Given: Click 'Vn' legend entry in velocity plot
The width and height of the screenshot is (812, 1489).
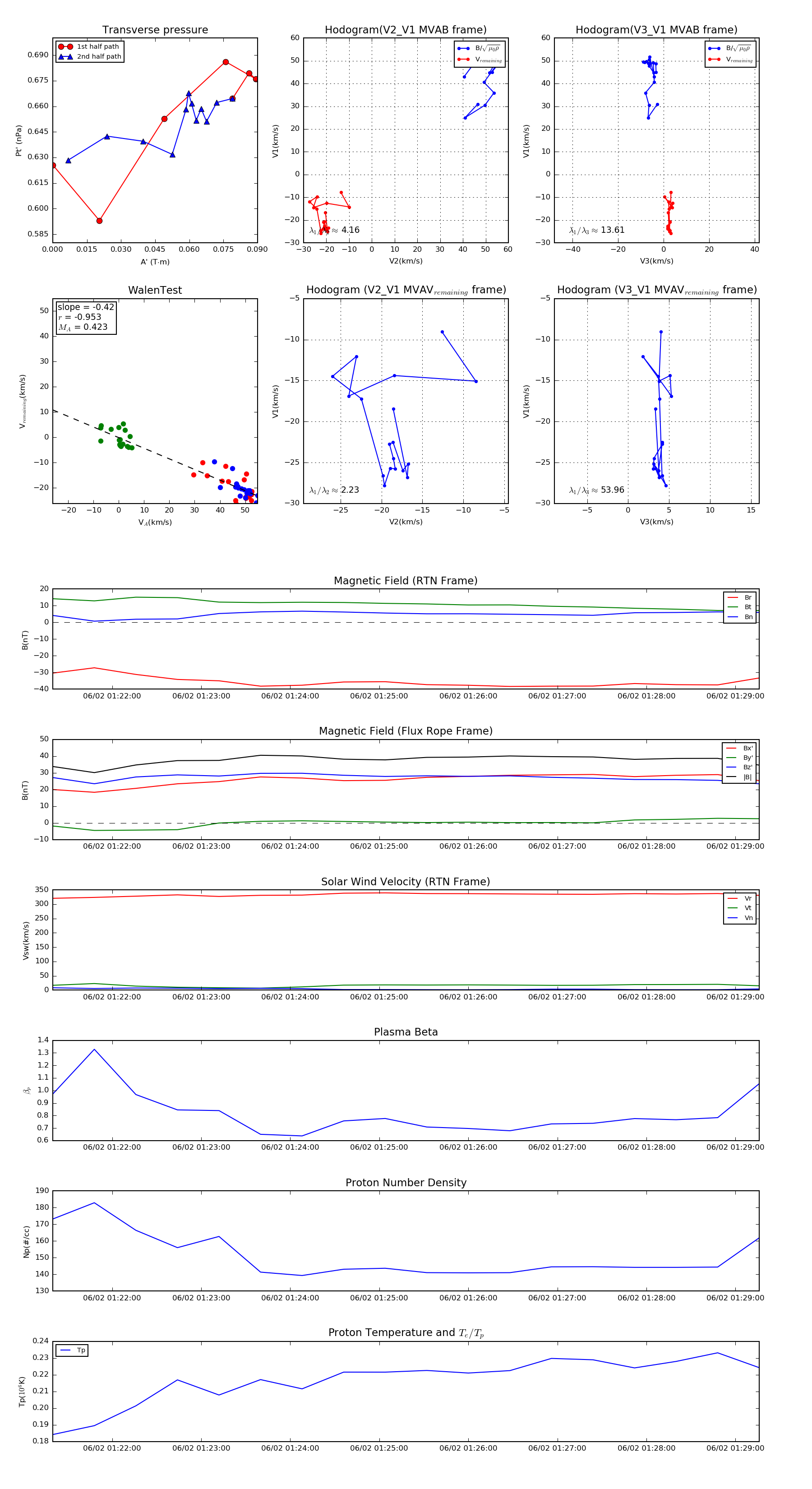Looking at the screenshot, I should point(740,918).
